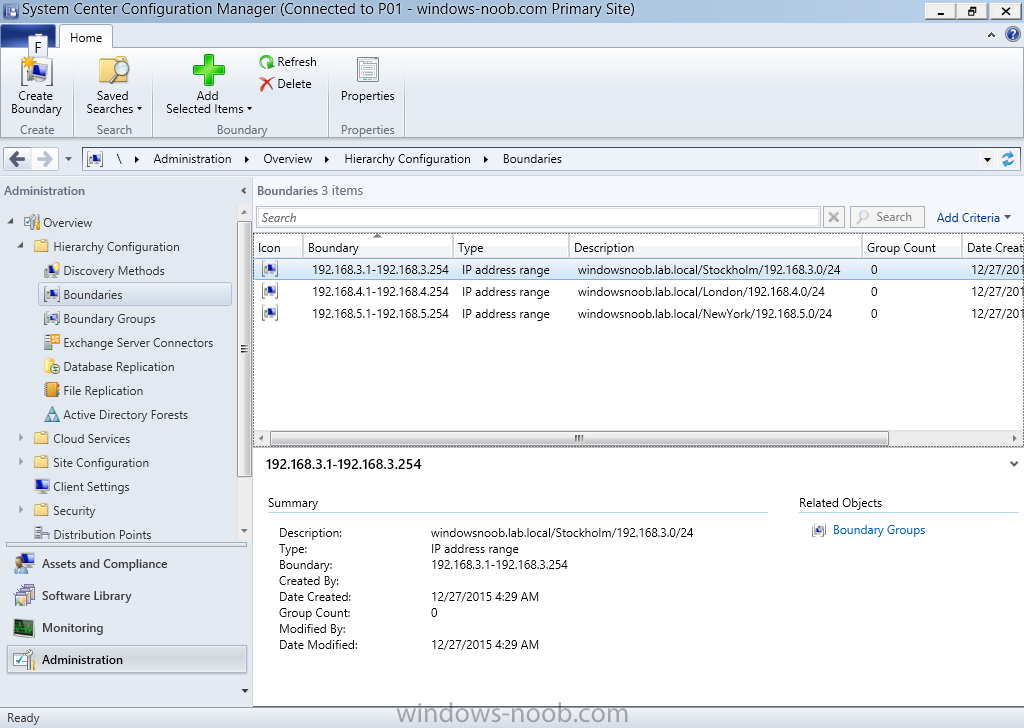1024x728 pixels.
Task: Click the Icon column header
Action: coord(278,247)
